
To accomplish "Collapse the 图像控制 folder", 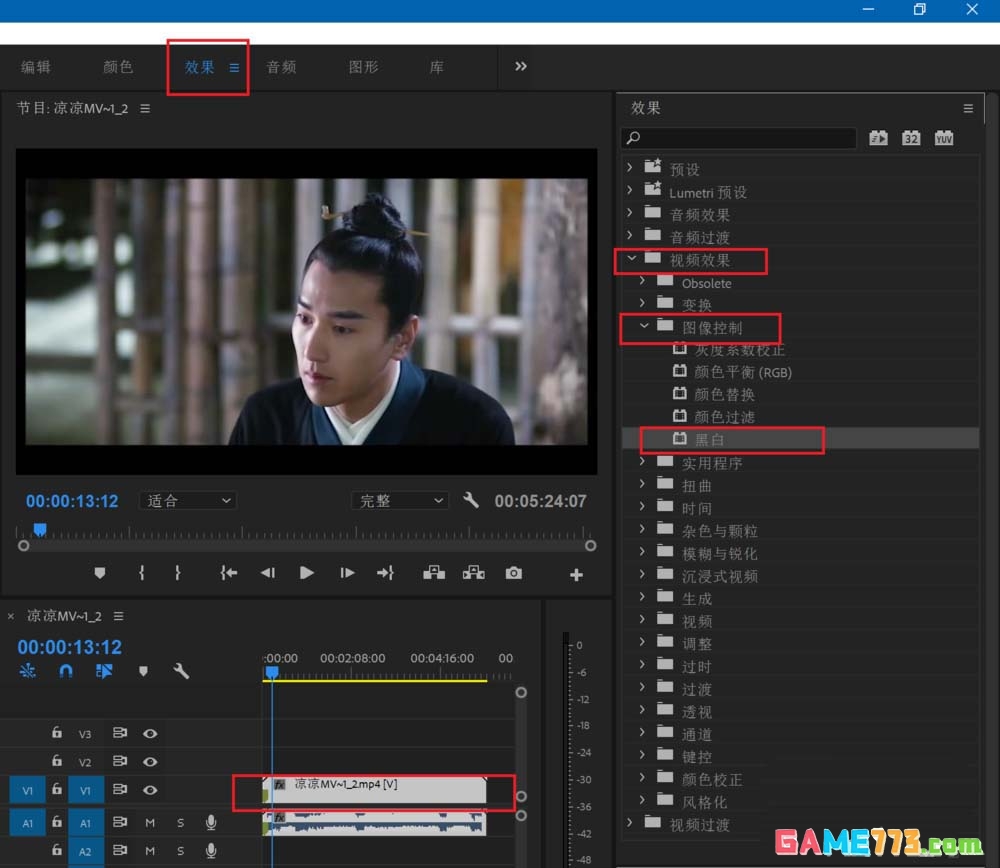I will pyautogui.click(x=644, y=326).
